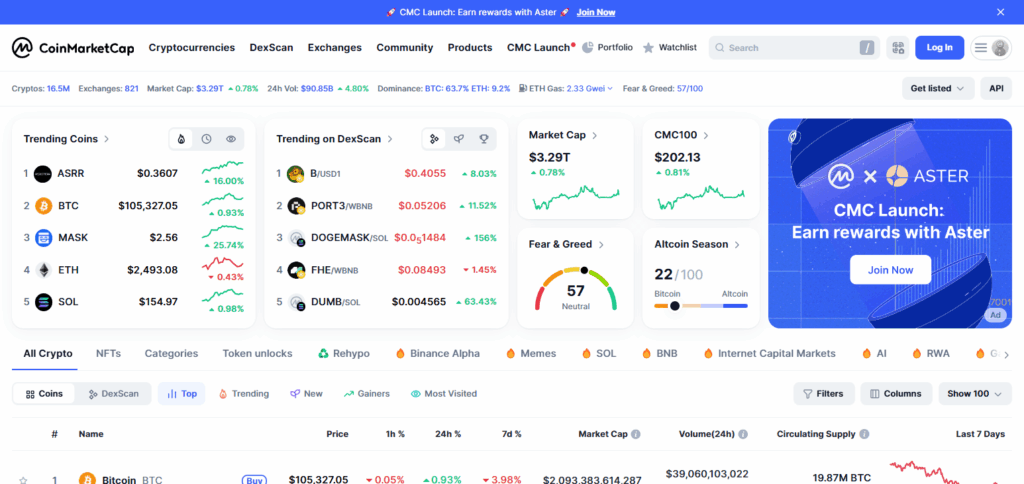The width and height of the screenshot is (1024, 484).
Task: Open the Cryptocurrencies menu
Action: tap(191, 48)
